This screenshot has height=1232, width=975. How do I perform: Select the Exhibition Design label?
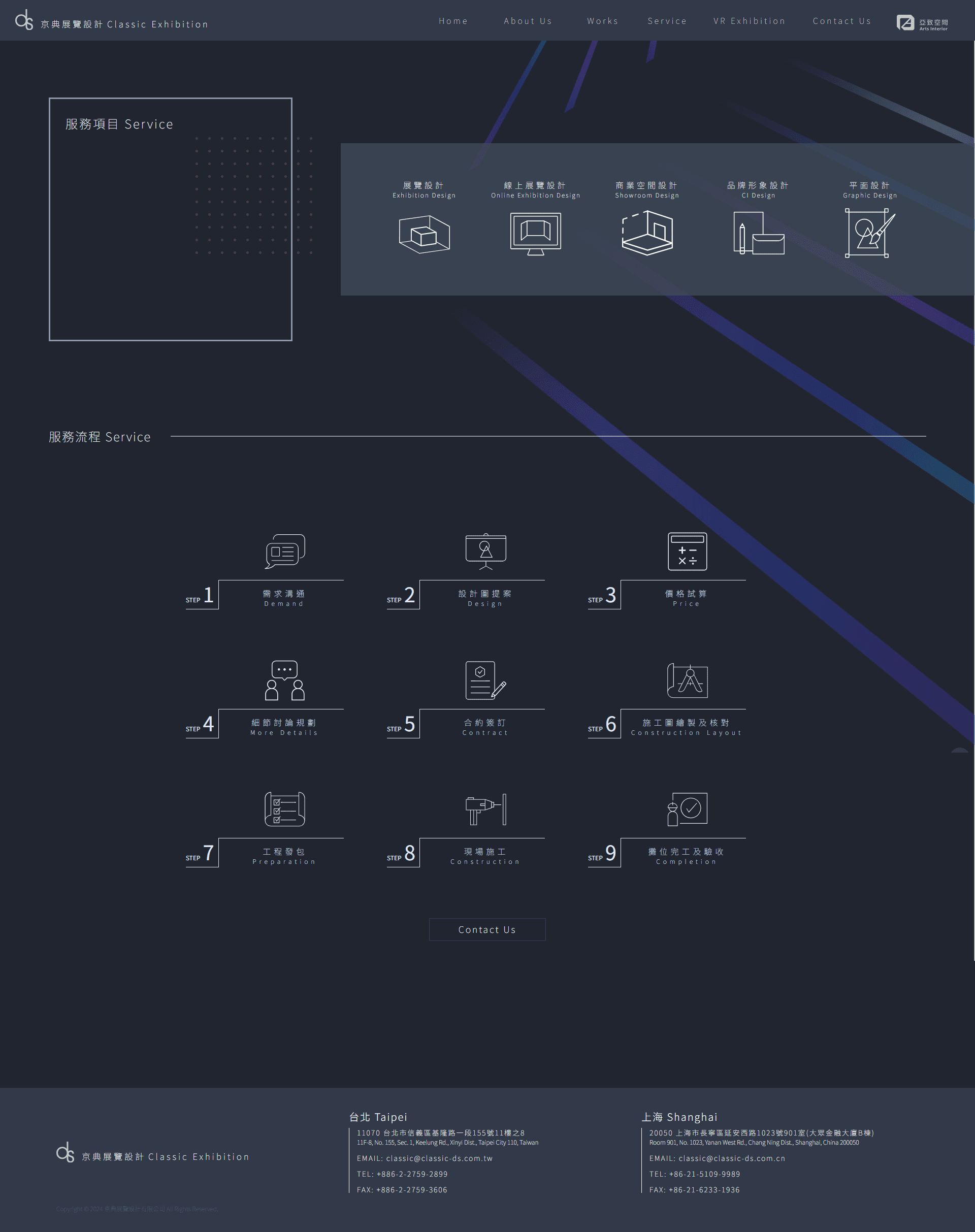(424, 190)
